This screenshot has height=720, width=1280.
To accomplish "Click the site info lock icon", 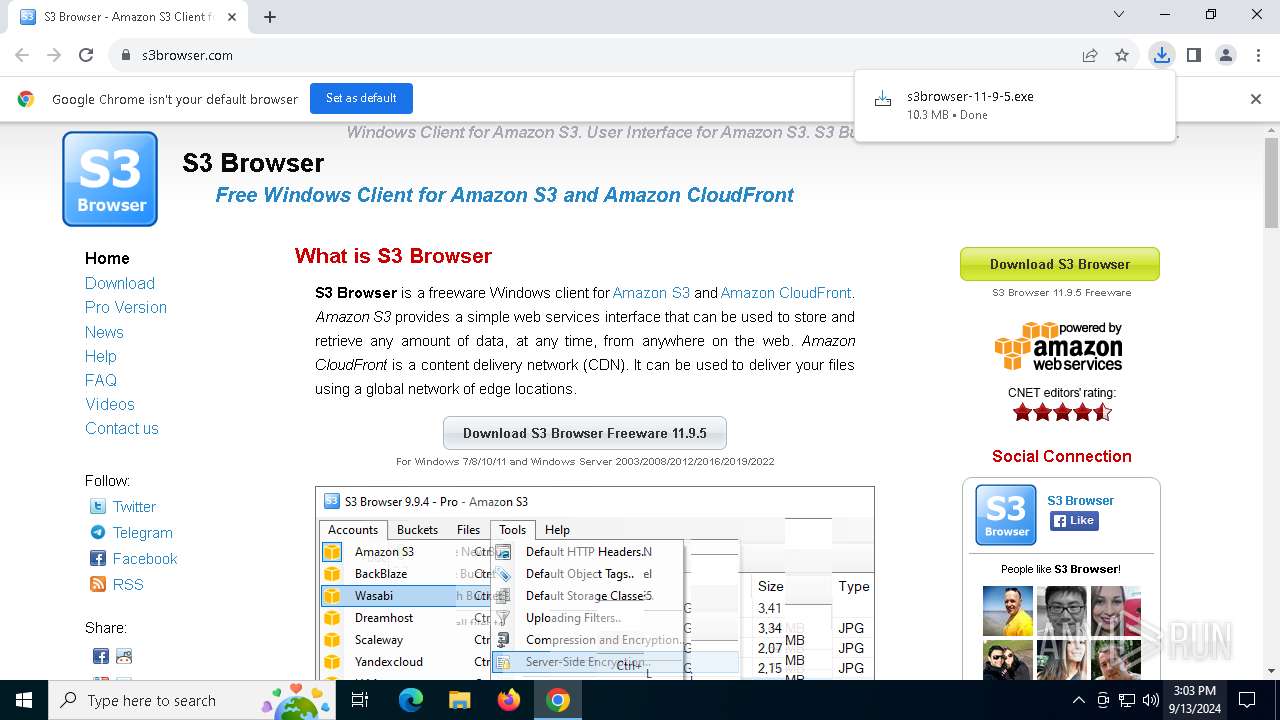I will tap(126, 55).
